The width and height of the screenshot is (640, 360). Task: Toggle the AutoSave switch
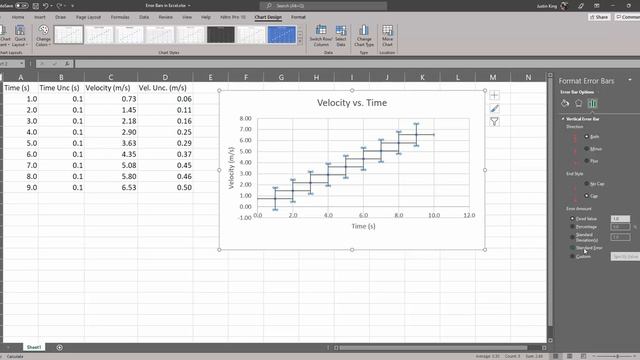point(21,6)
